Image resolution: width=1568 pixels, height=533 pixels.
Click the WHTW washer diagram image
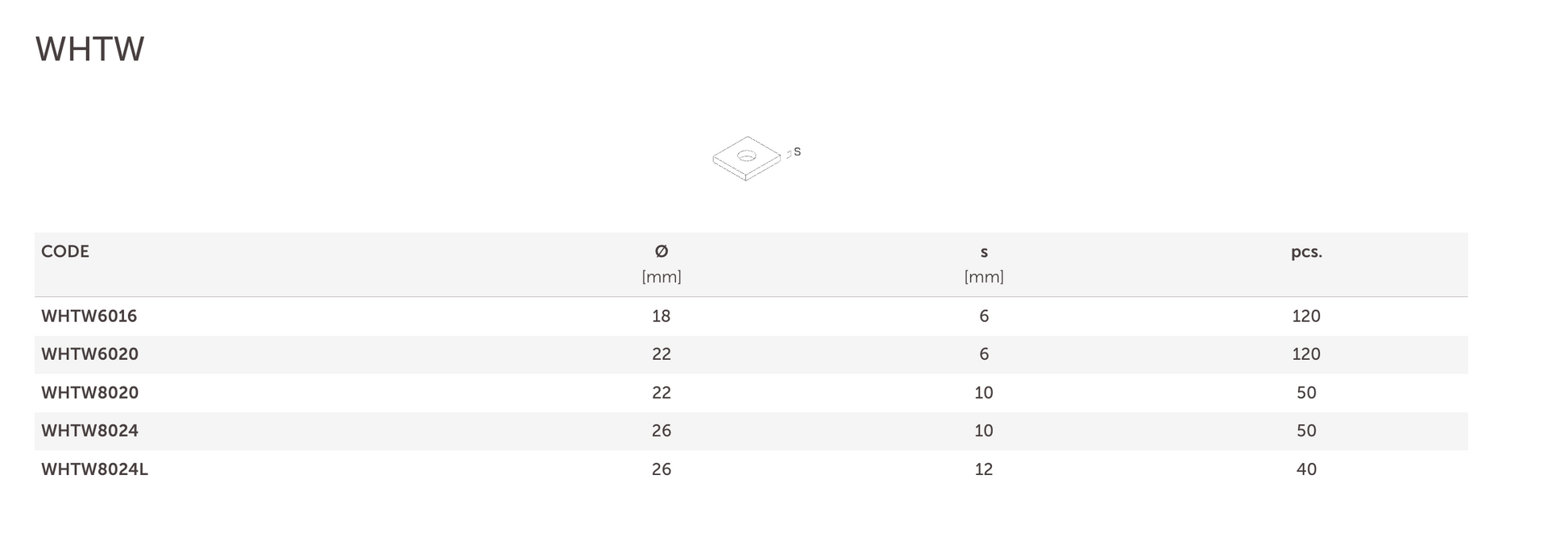pyautogui.click(x=756, y=159)
